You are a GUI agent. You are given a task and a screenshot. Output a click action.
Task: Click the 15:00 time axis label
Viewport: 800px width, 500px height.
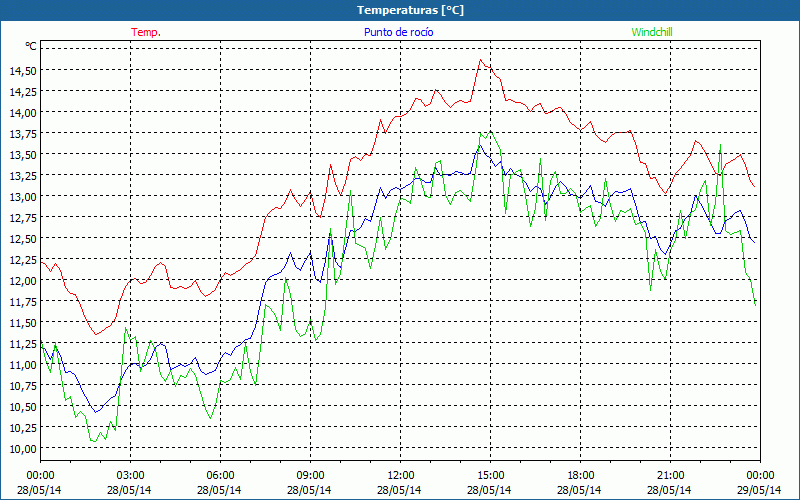coord(490,475)
